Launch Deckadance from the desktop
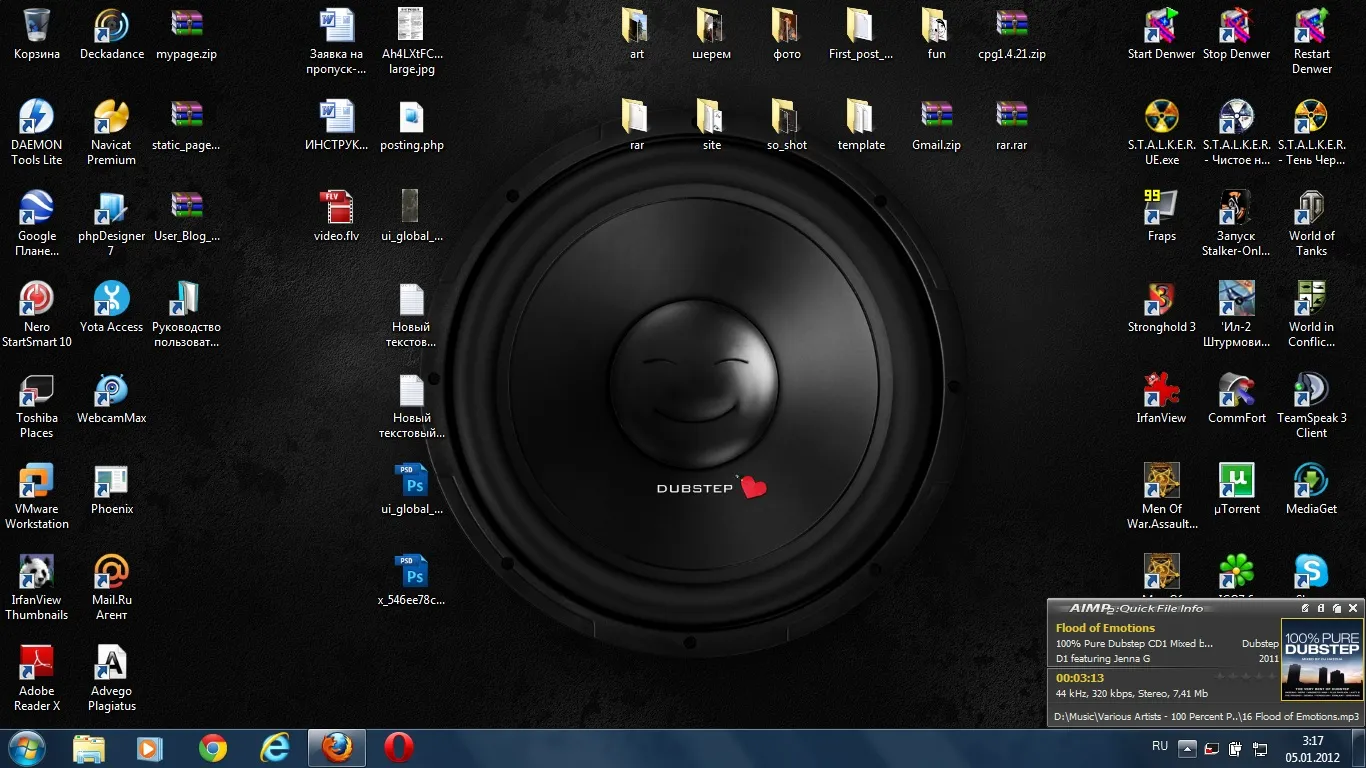 pyautogui.click(x=112, y=34)
